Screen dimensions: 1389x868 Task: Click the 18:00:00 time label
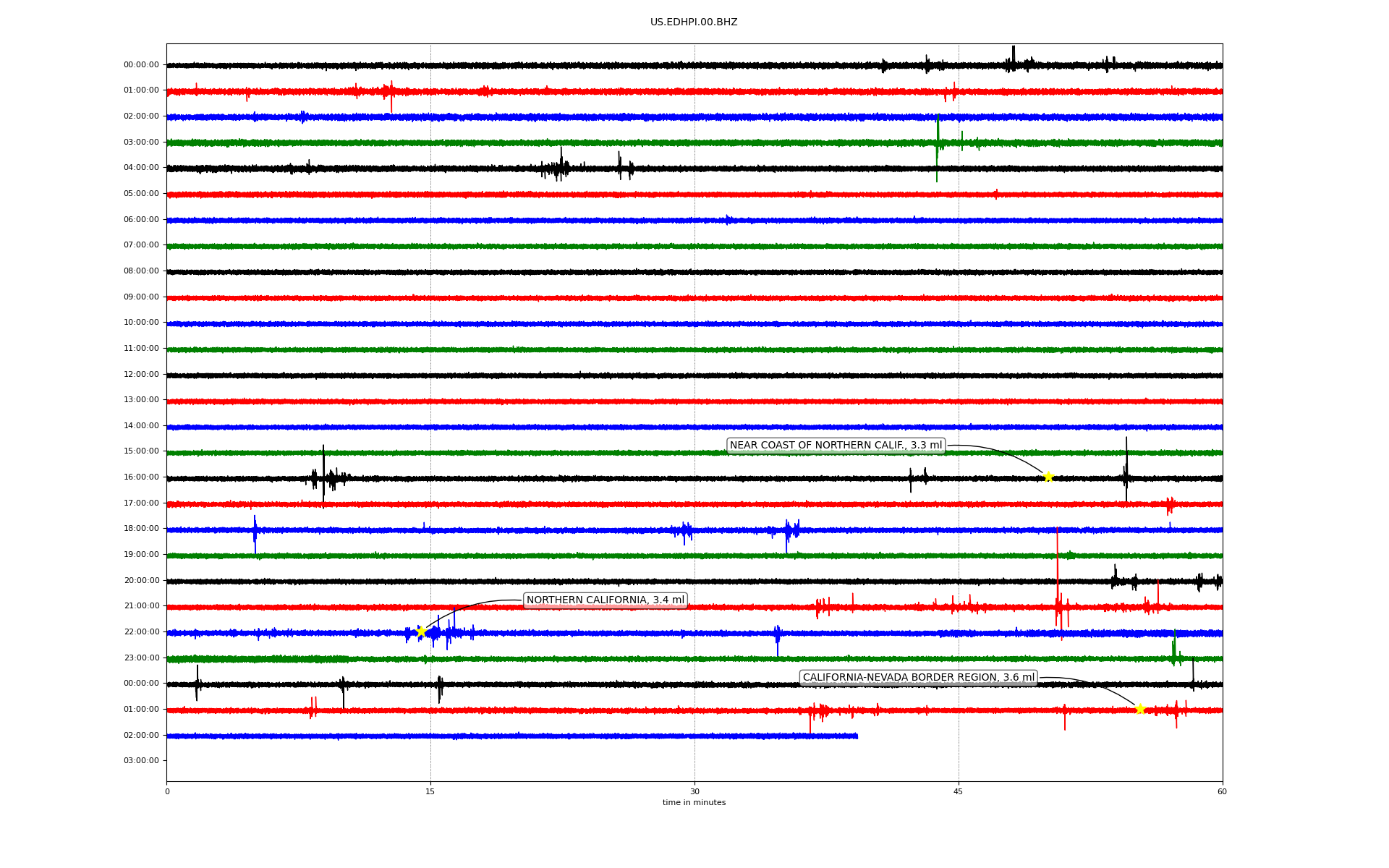tap(141, 529)
